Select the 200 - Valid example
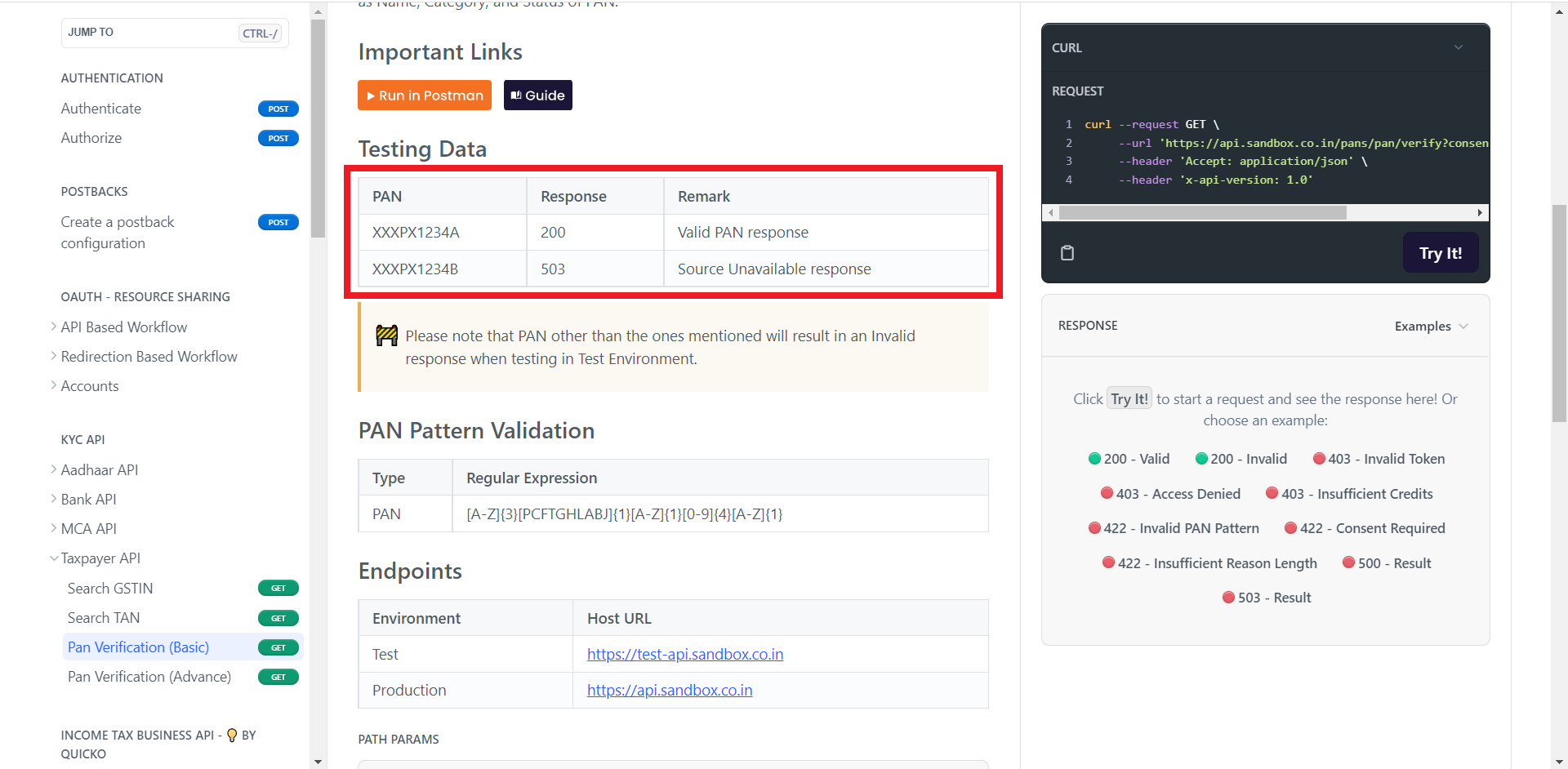1568x769 pixels. pos(1129,459)
